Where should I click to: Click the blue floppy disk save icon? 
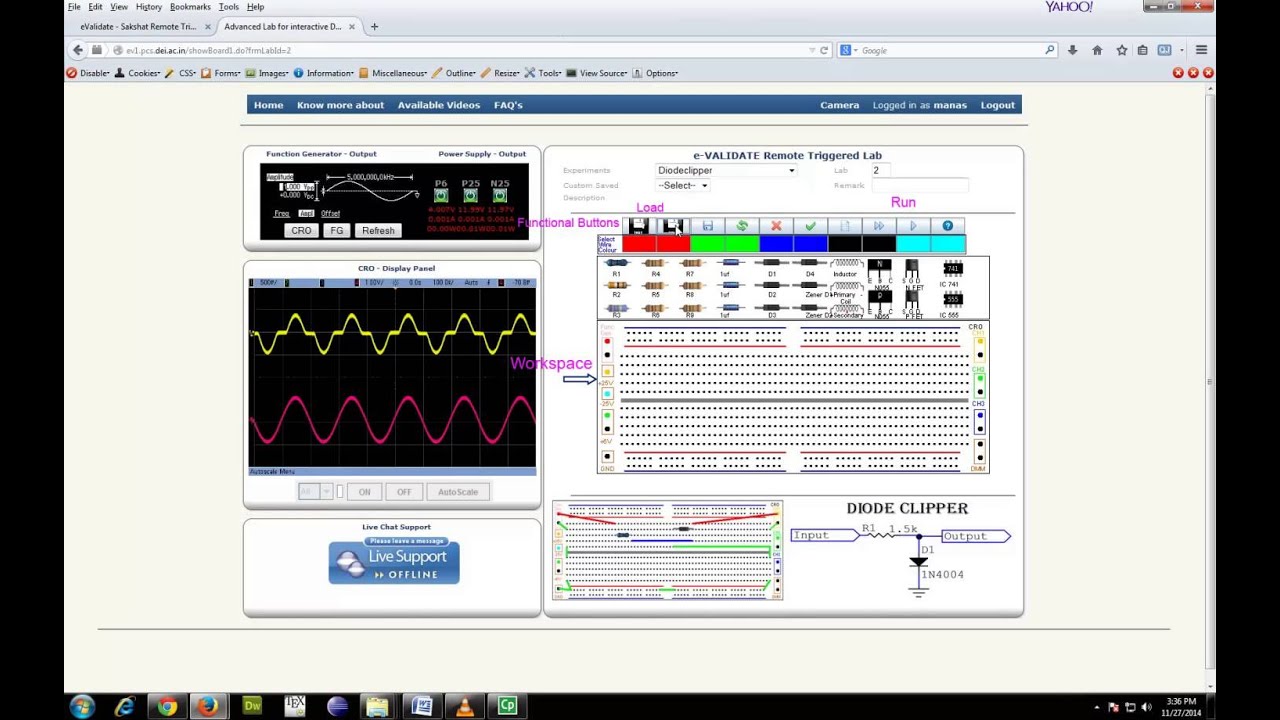[x=707, y=226]
